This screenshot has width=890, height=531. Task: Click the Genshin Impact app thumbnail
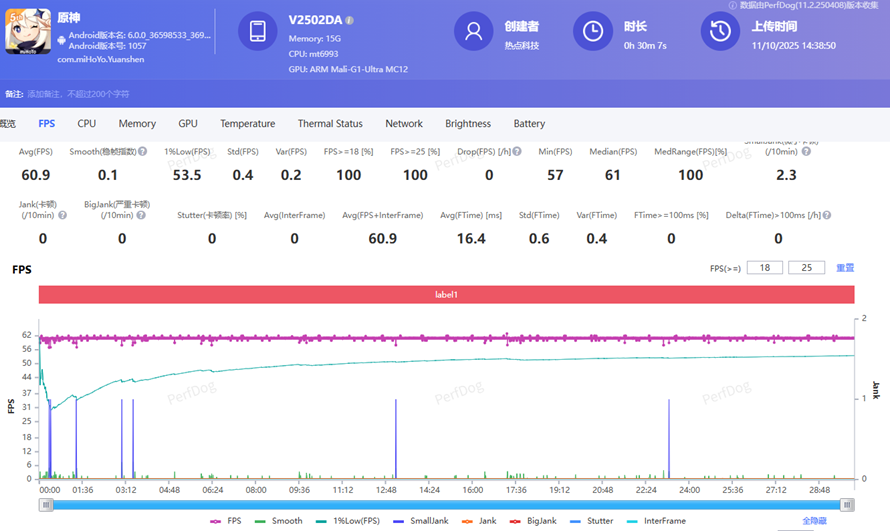coord(28,31)
